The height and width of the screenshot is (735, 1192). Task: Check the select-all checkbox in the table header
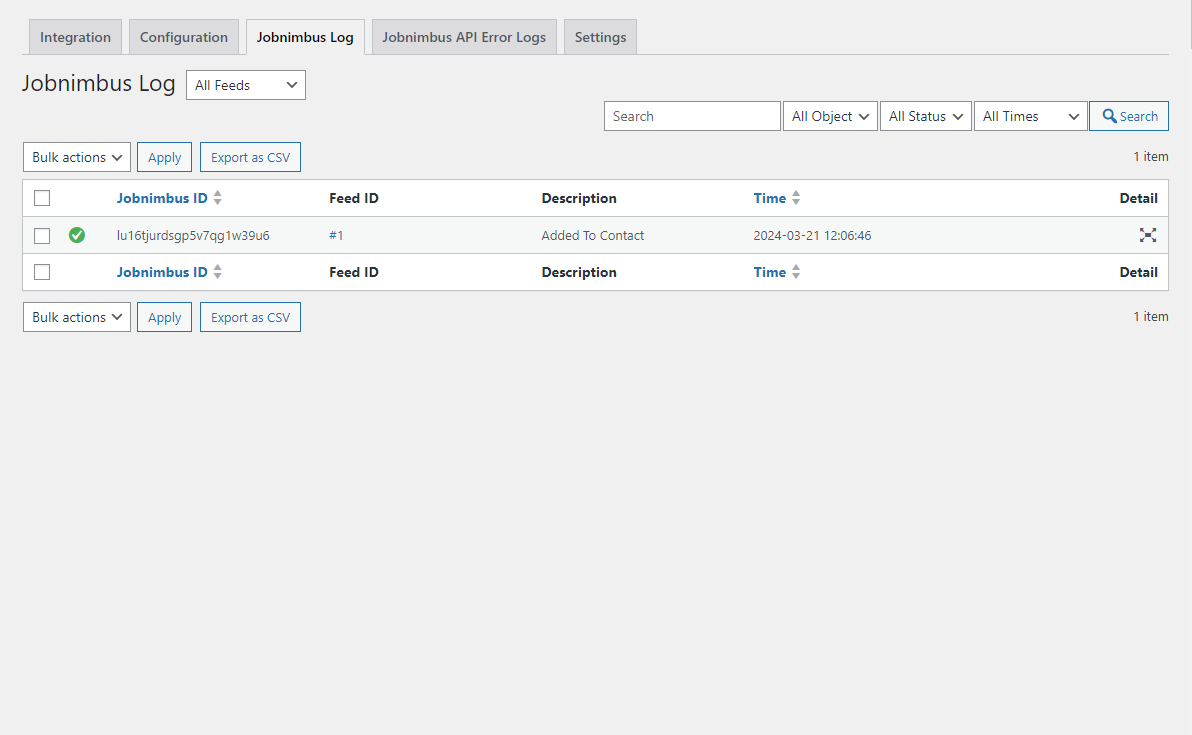tap(42, 198)
